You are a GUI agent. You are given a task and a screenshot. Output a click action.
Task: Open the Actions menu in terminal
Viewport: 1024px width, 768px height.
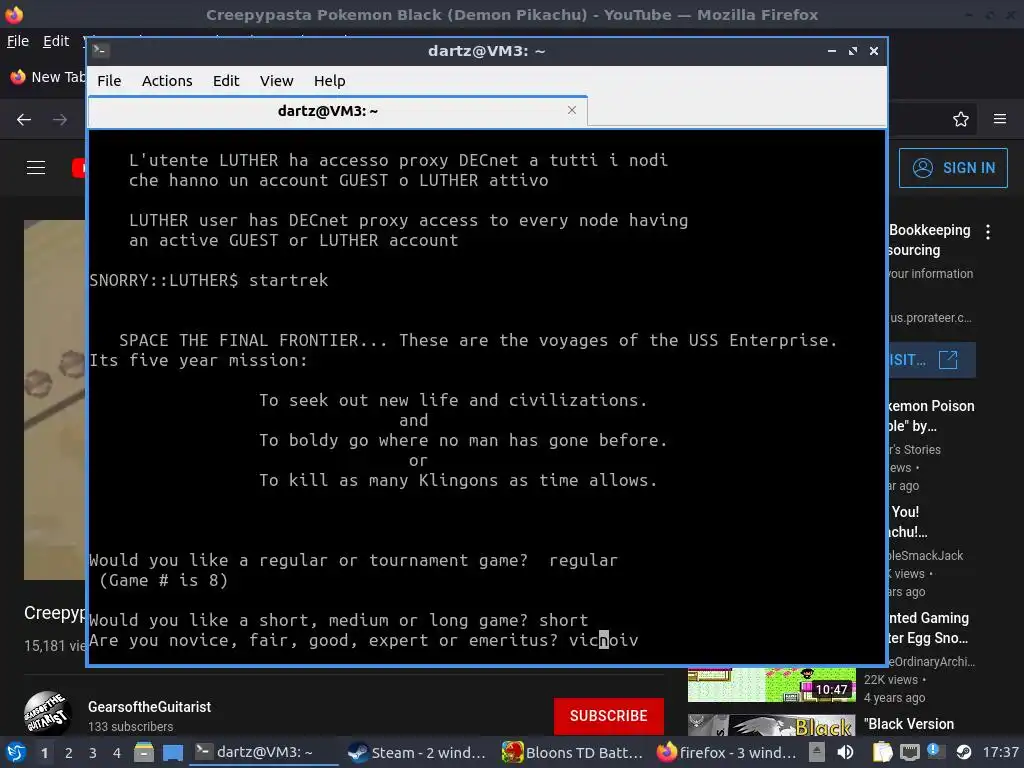pyautogui.click(x=167, y=80)
